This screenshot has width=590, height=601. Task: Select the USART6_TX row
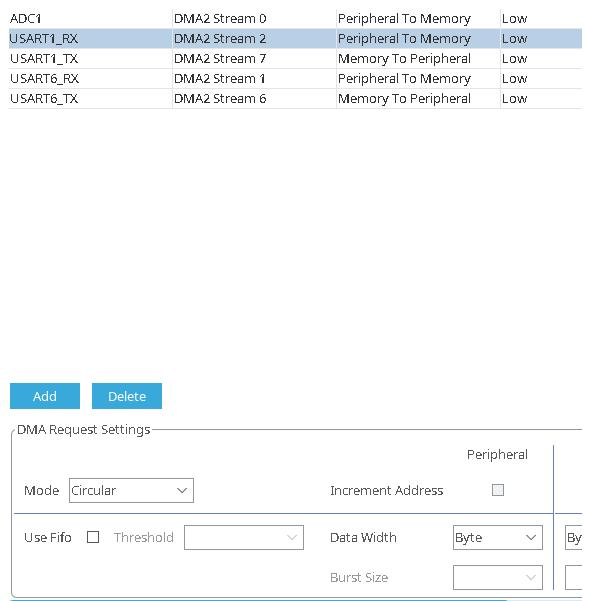coord(295,98)
